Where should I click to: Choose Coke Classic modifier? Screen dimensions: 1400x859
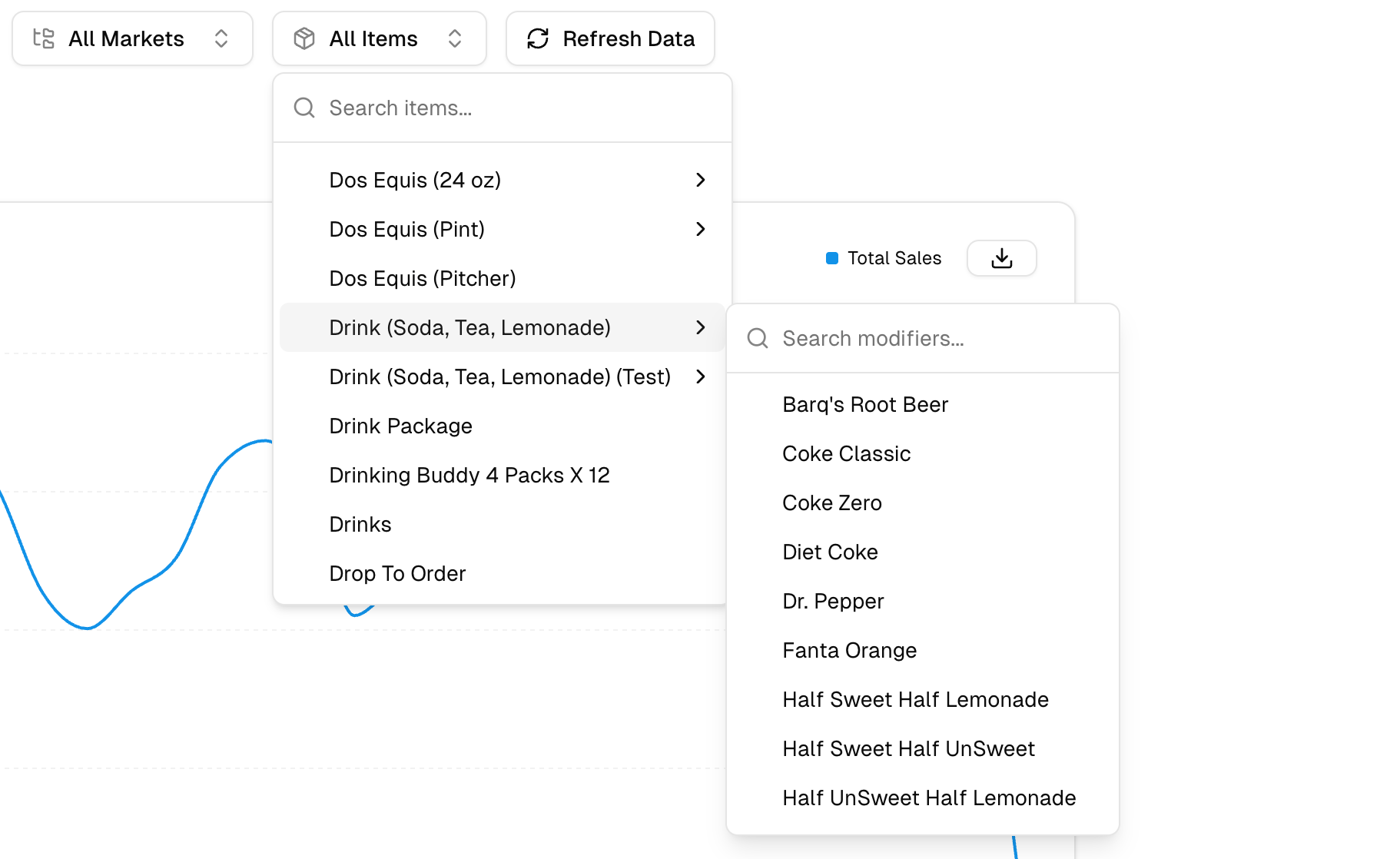click(x=923, y=453)
